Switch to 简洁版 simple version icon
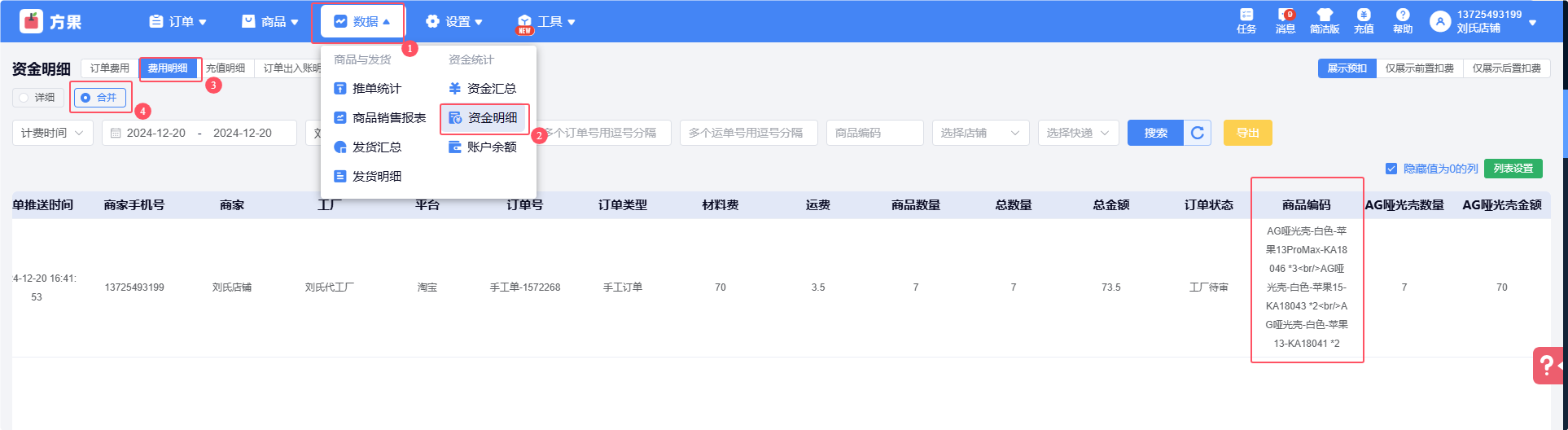The height and width of the screenshot is (430, 1568). [1324, 20]
